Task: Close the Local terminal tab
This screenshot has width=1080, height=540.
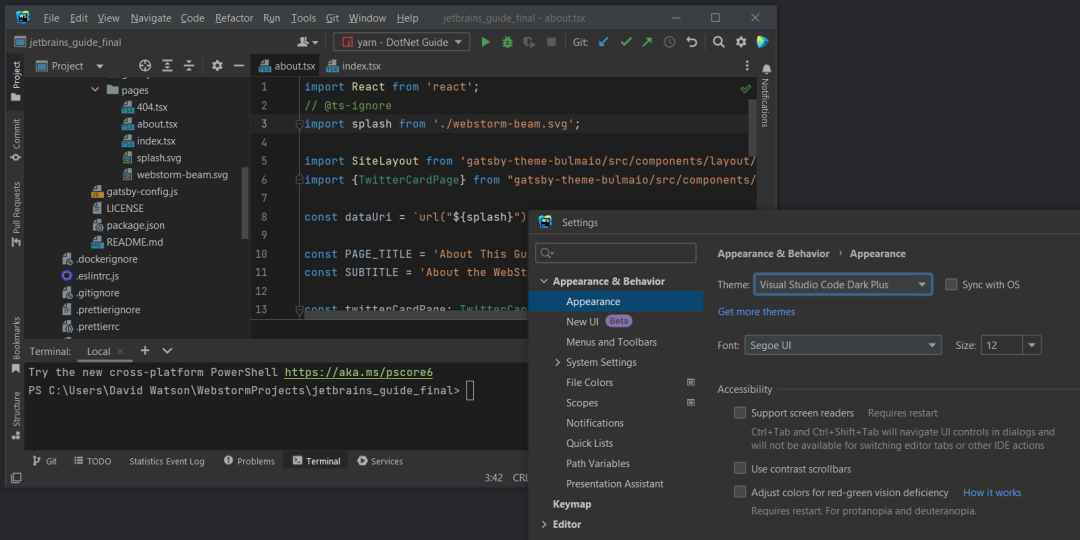Action: tap(121, 351)
